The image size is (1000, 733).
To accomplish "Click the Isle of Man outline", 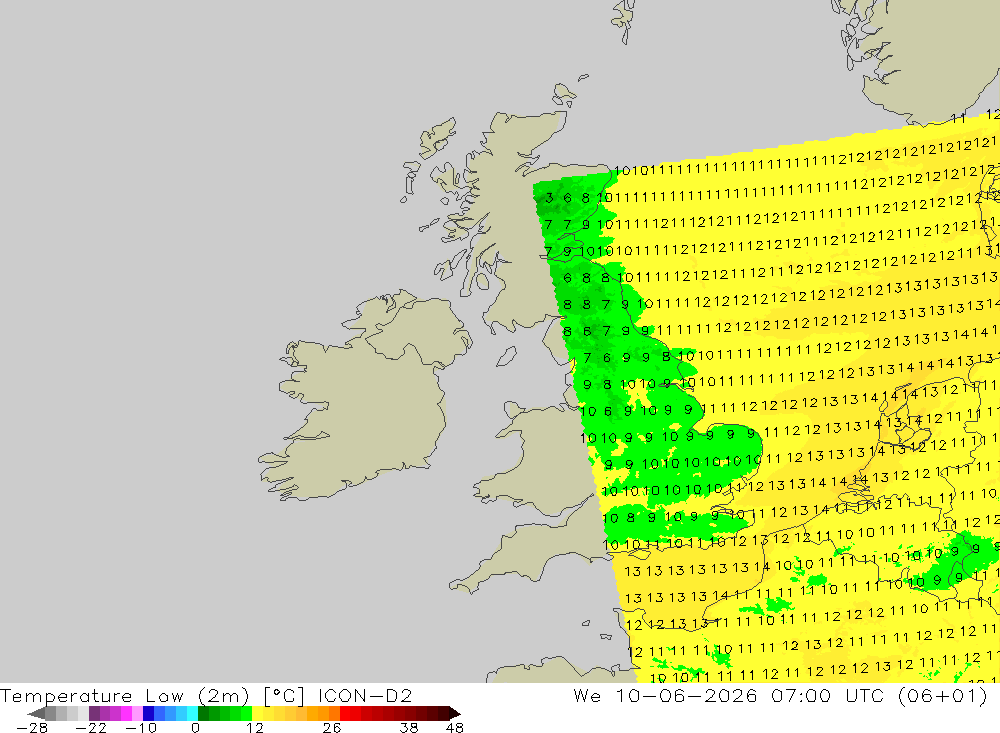I will coord(506,356).
